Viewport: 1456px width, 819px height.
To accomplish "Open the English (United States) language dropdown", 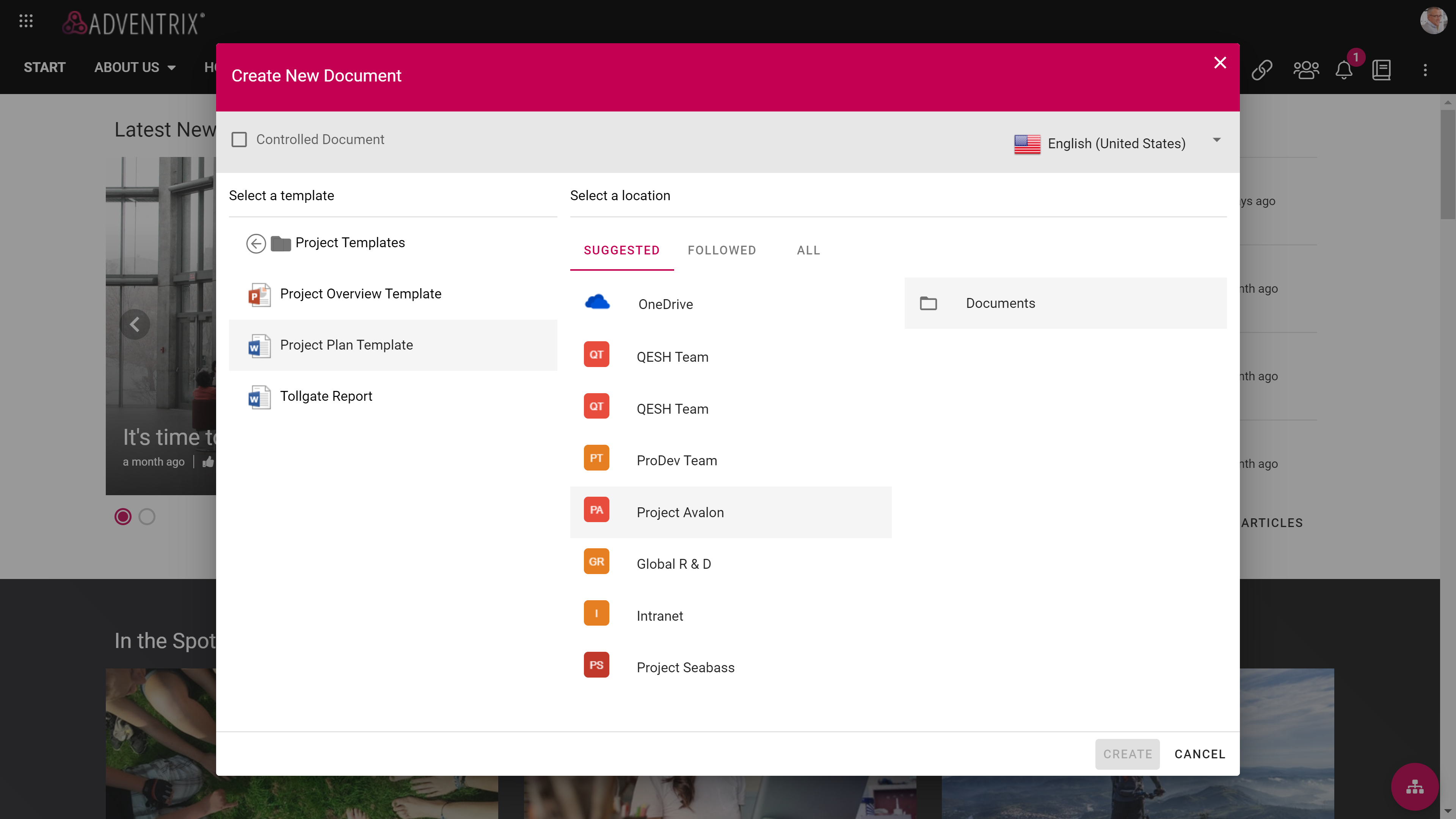I will point(1117,144).
